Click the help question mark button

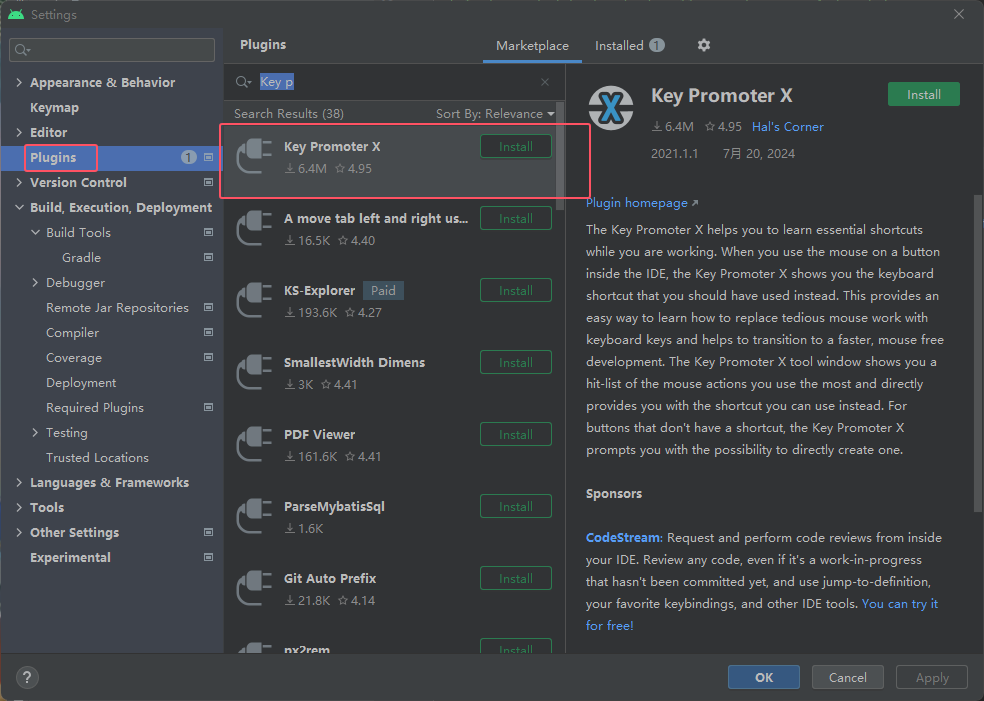(x=27, y=677)
